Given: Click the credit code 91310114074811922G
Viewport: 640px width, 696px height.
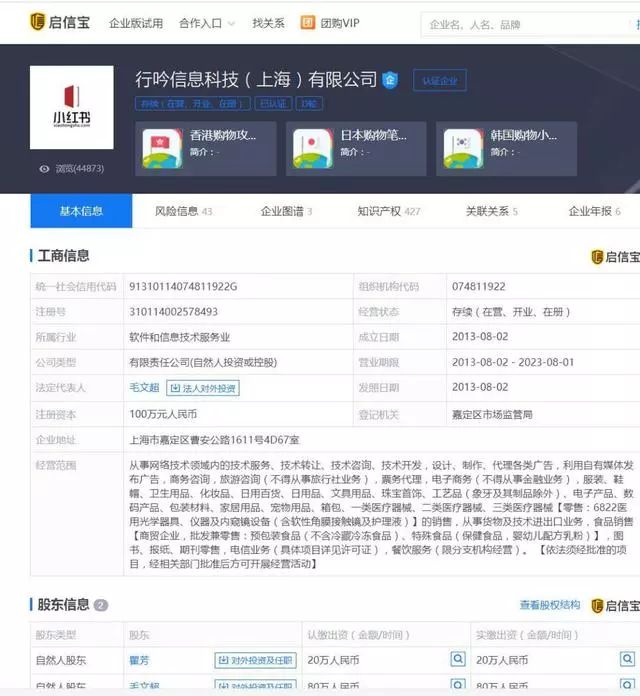Looking at the screenshot, I should 183,287.
